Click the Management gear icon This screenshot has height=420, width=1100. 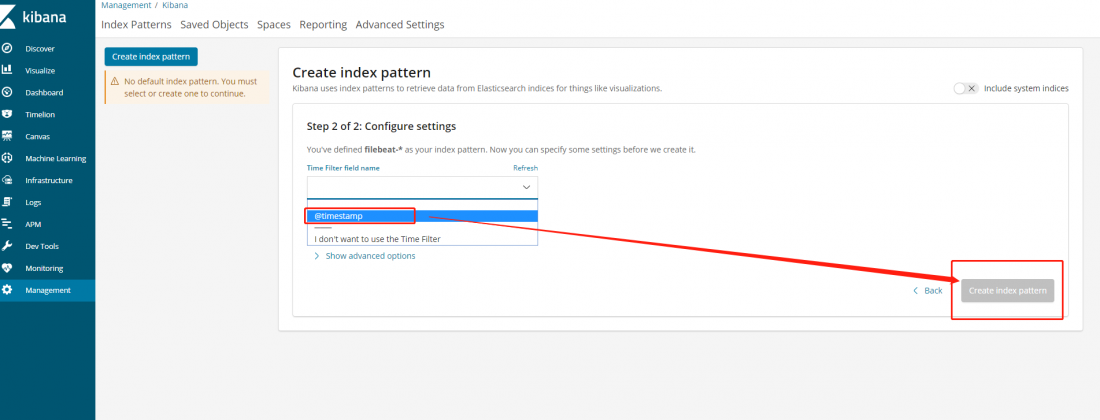[7, 290]
